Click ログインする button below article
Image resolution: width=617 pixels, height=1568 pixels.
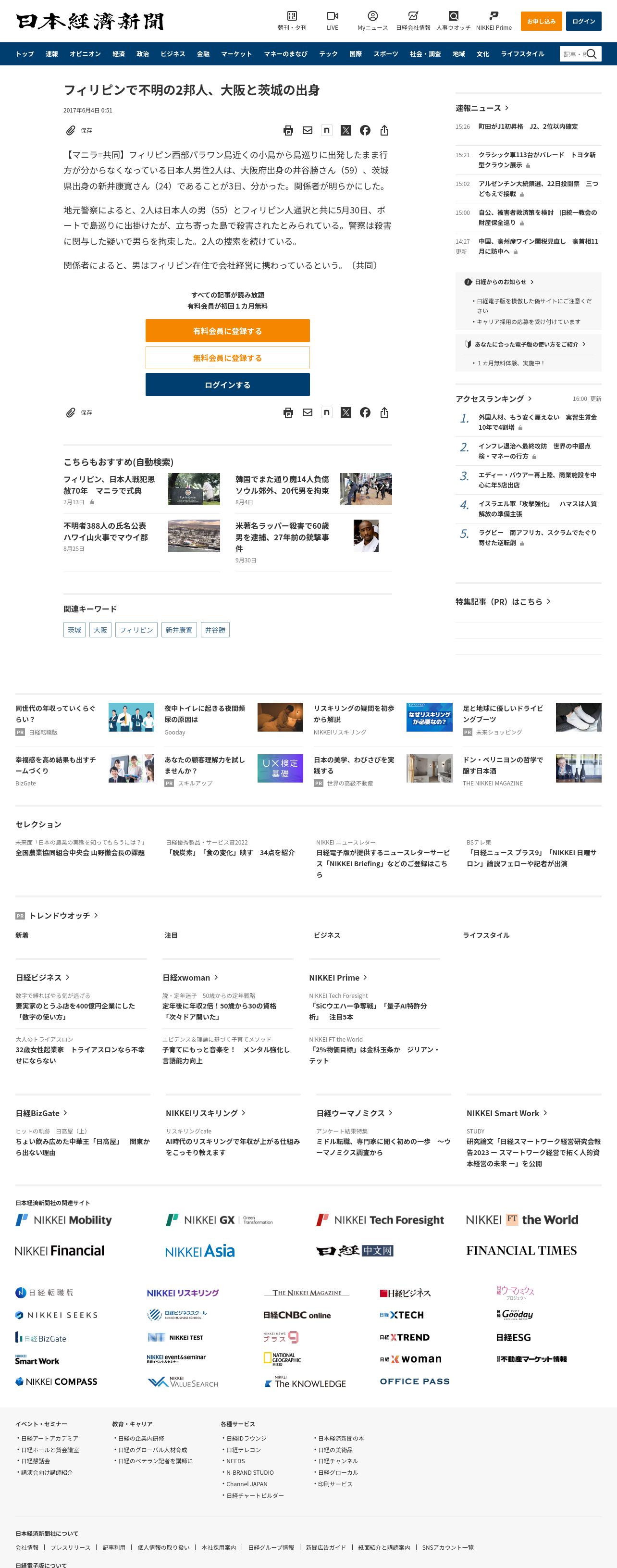228,385
